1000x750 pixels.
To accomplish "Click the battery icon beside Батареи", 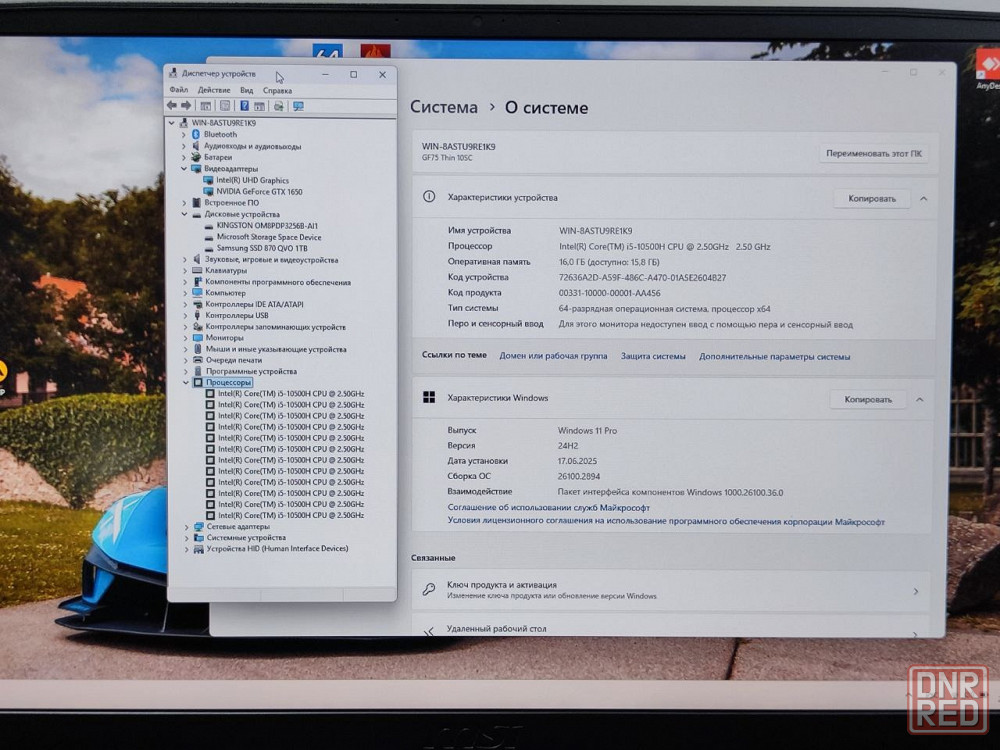I will pyautogui.click(x=196, y=157).
